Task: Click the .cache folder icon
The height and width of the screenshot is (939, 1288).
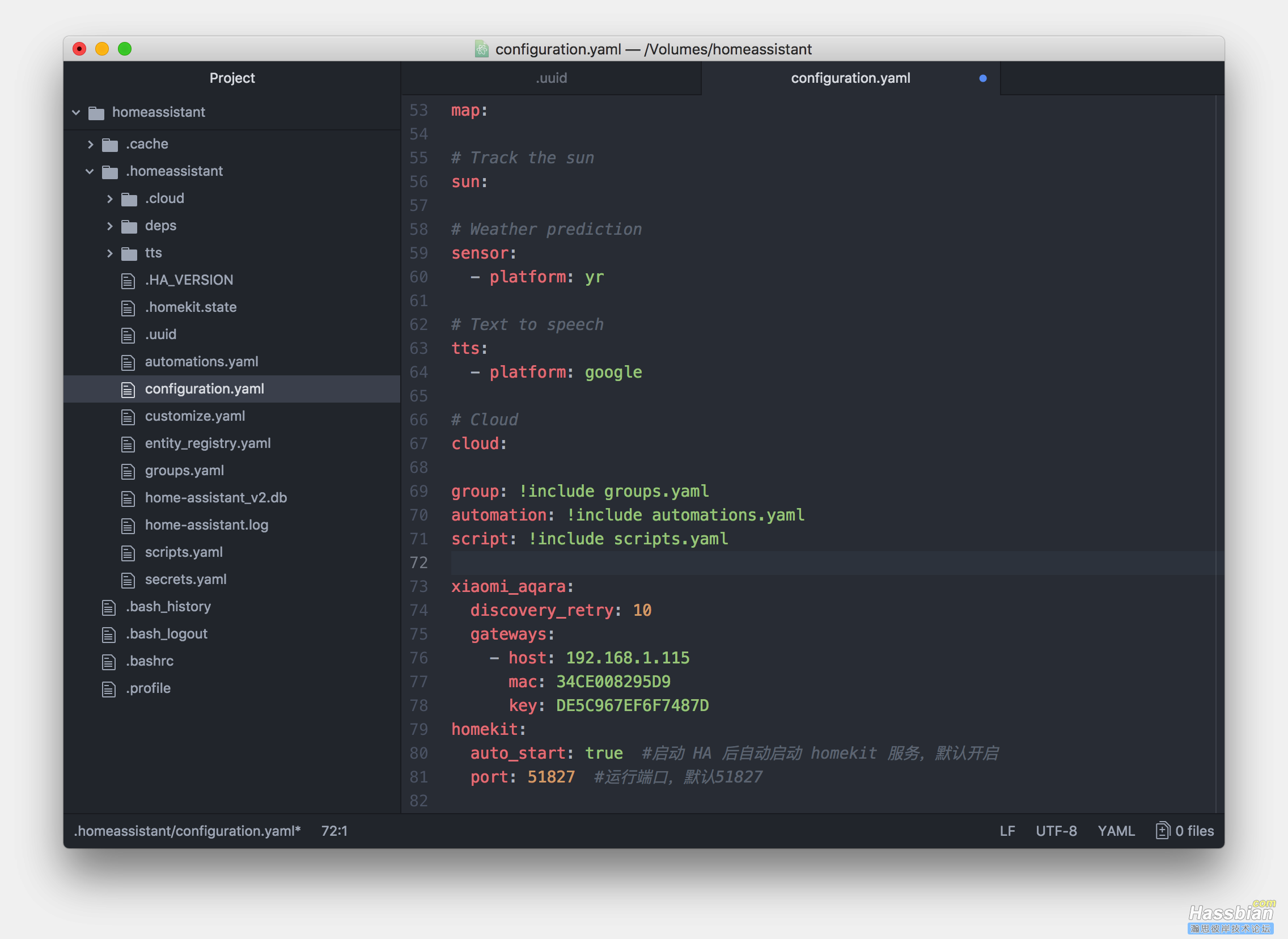Action: pos(110,145)
